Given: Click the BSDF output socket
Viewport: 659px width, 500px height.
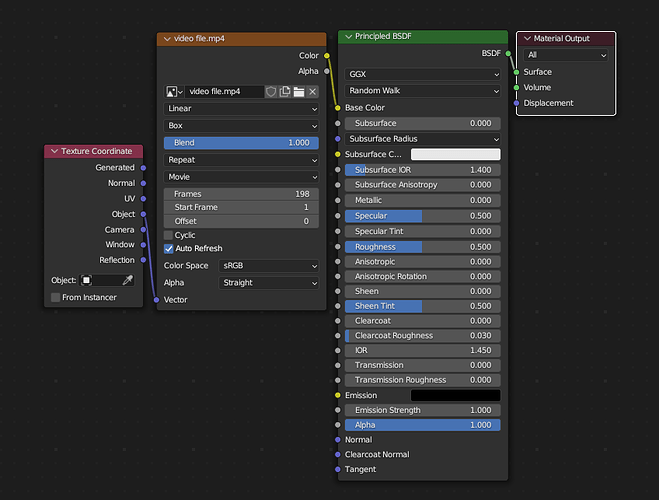Looking at the screenshot, I should (508, 53).
